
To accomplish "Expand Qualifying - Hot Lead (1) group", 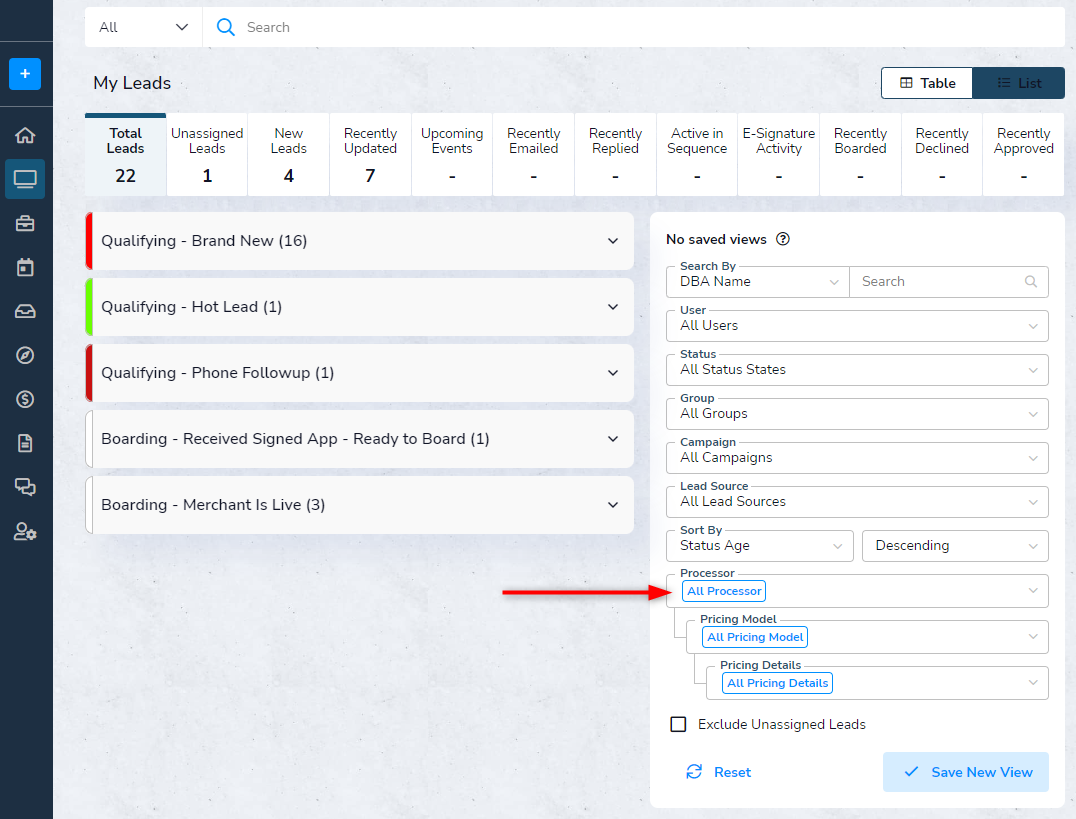I will pyautogui.click(x=360, y=307).
